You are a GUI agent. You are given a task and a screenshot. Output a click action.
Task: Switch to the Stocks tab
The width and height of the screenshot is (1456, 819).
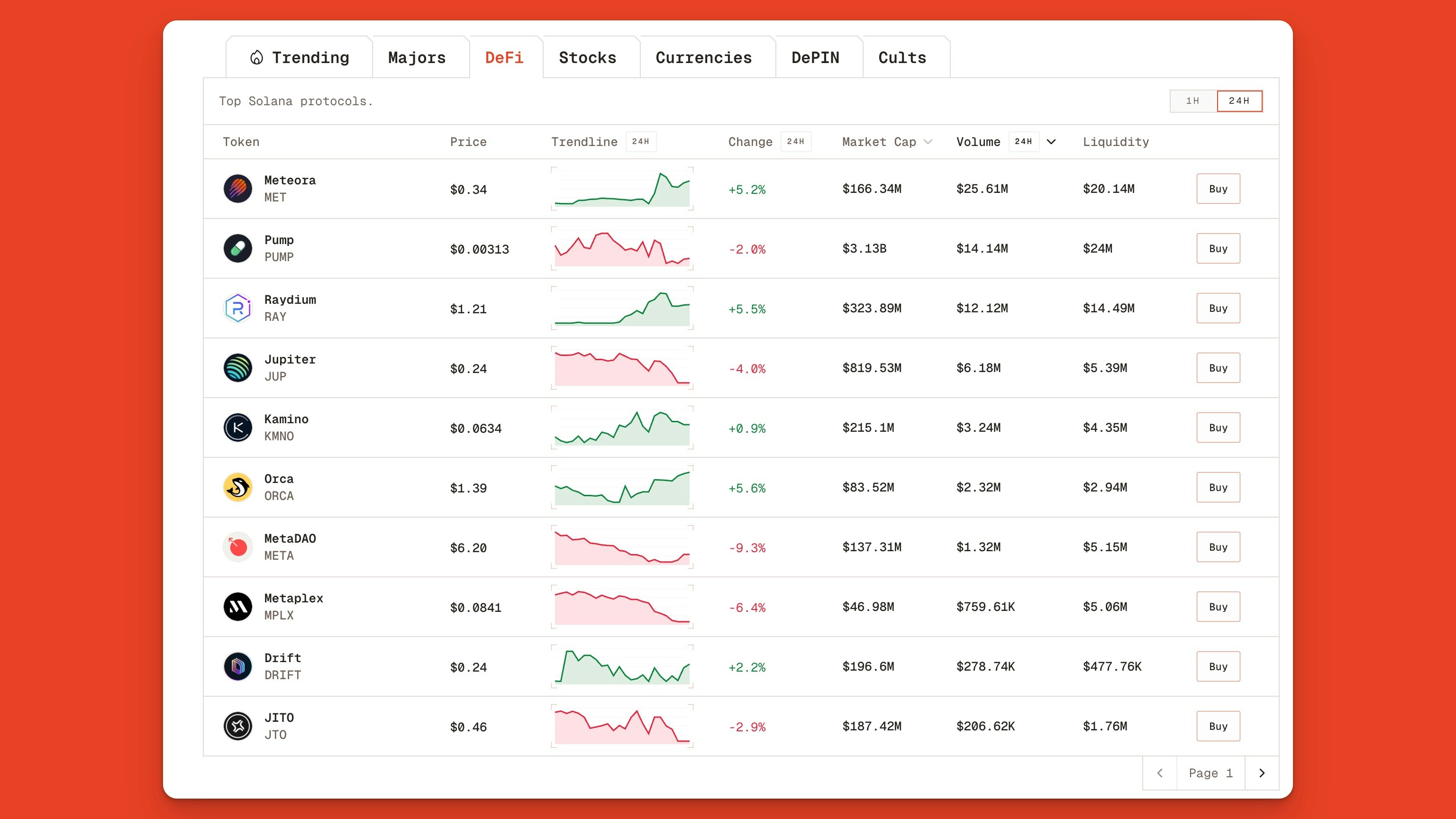[587, 57]
